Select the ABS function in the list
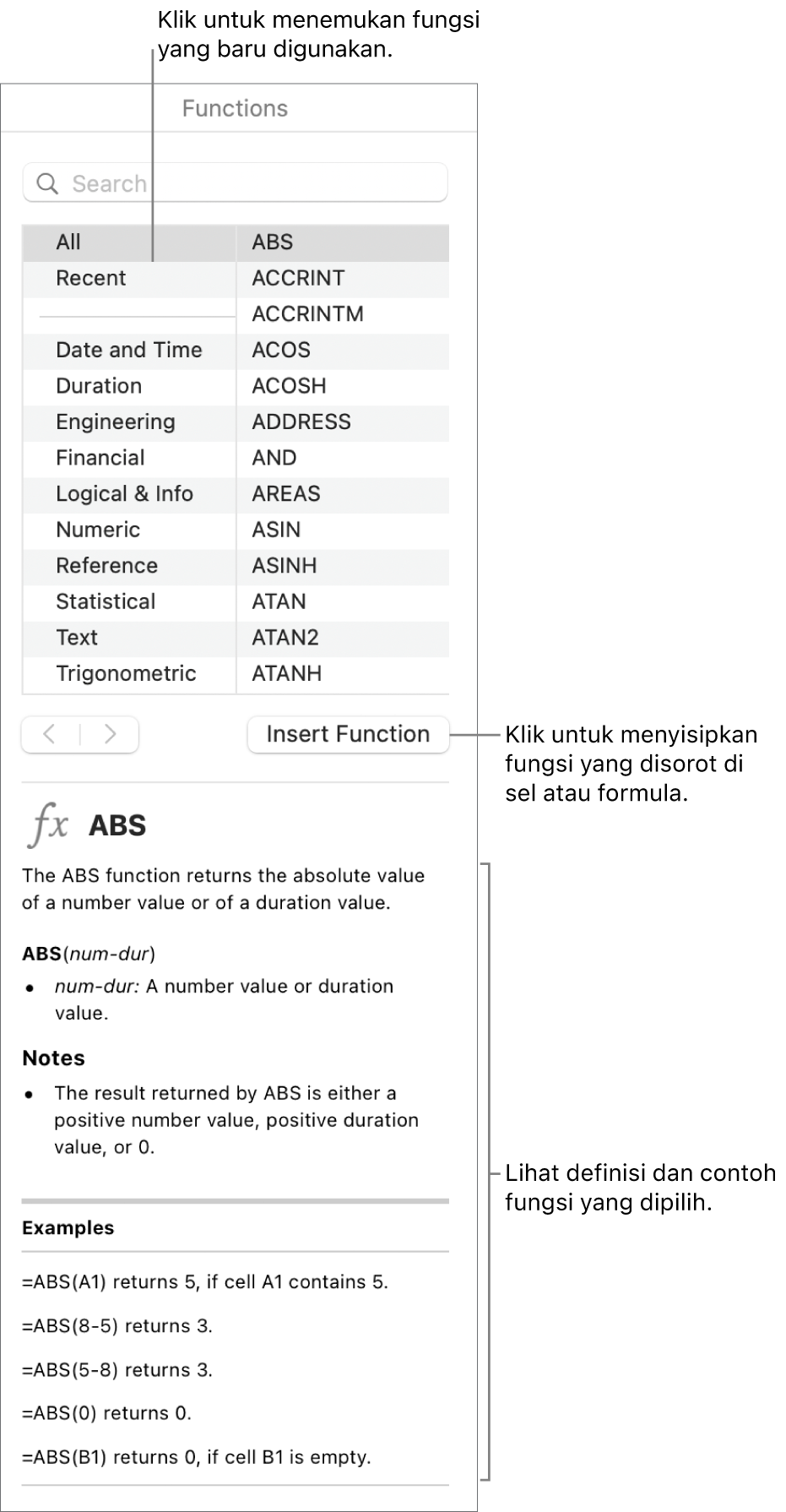Image resolution: width=786 pixels, height=1512 pixels. tap(272, 242)
